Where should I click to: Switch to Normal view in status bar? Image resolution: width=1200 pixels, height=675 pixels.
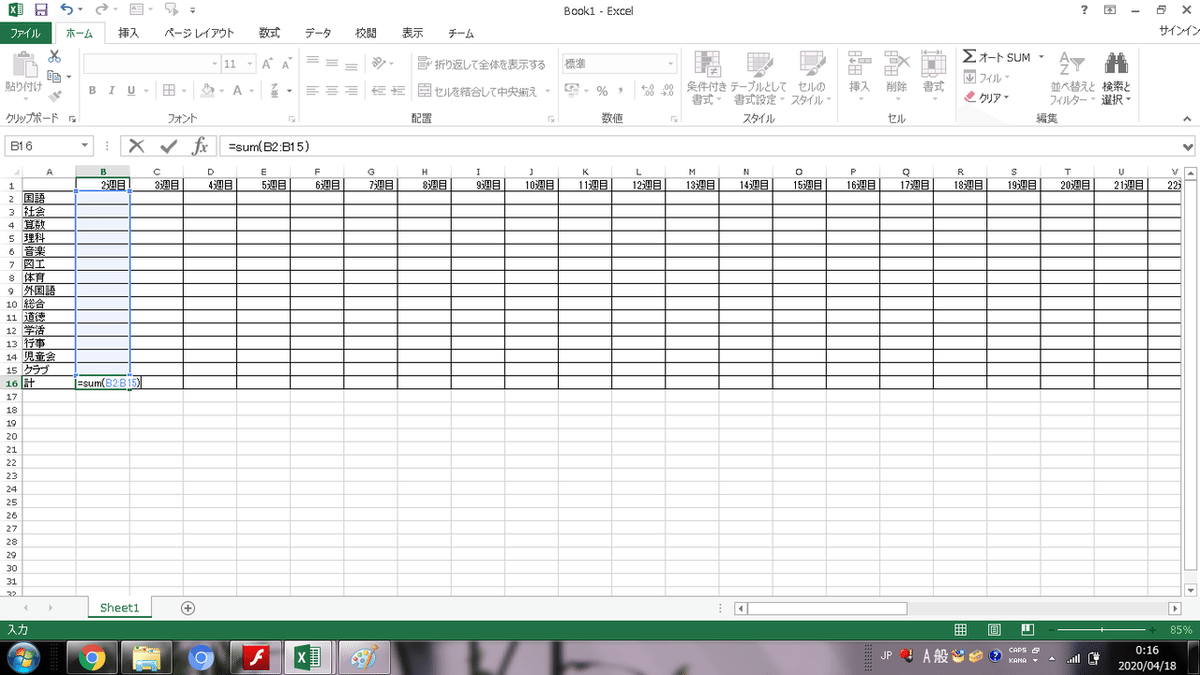click(961, 630)
